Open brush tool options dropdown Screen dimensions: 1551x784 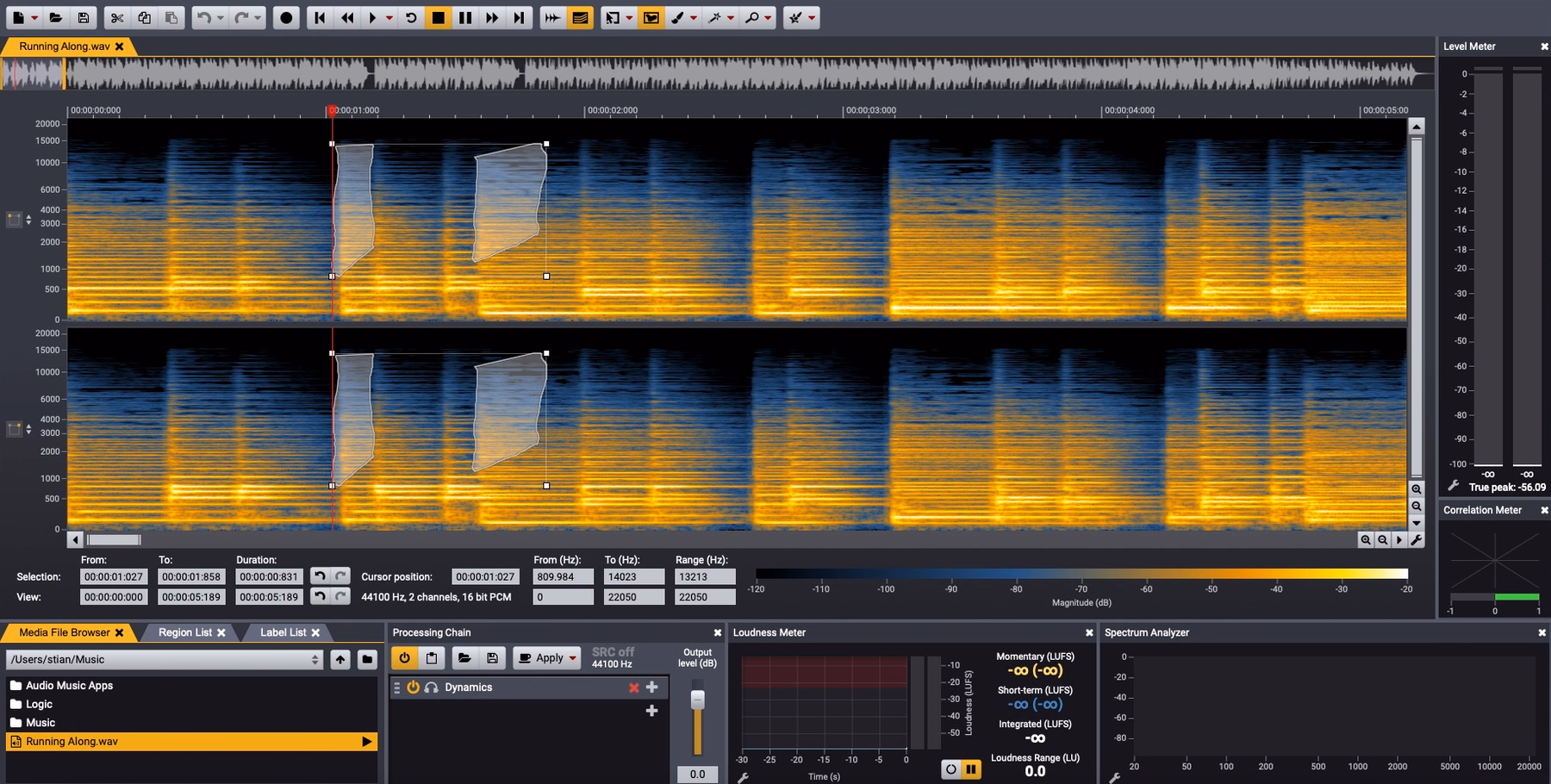694,17
